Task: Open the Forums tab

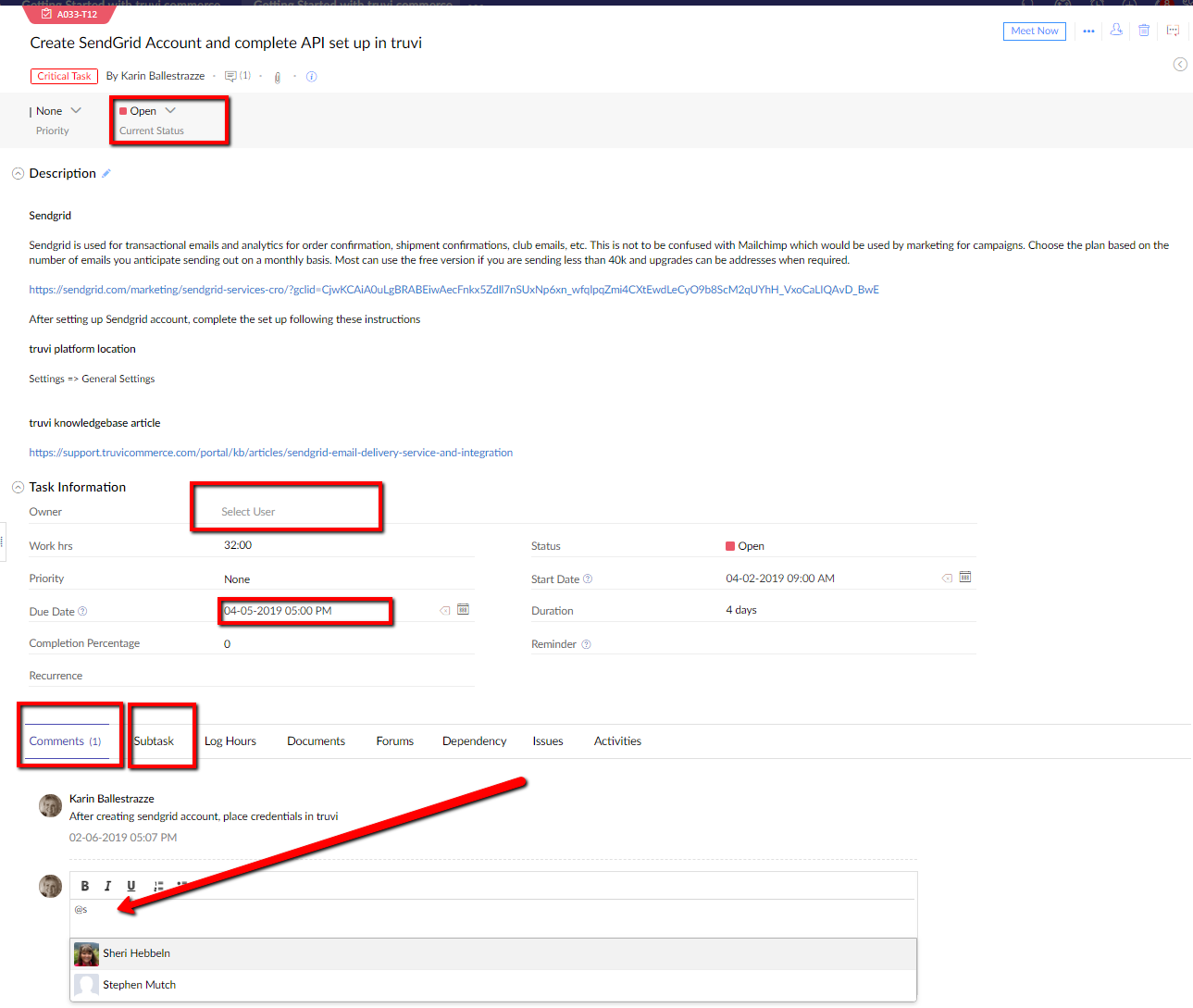Action: (395, 741)
